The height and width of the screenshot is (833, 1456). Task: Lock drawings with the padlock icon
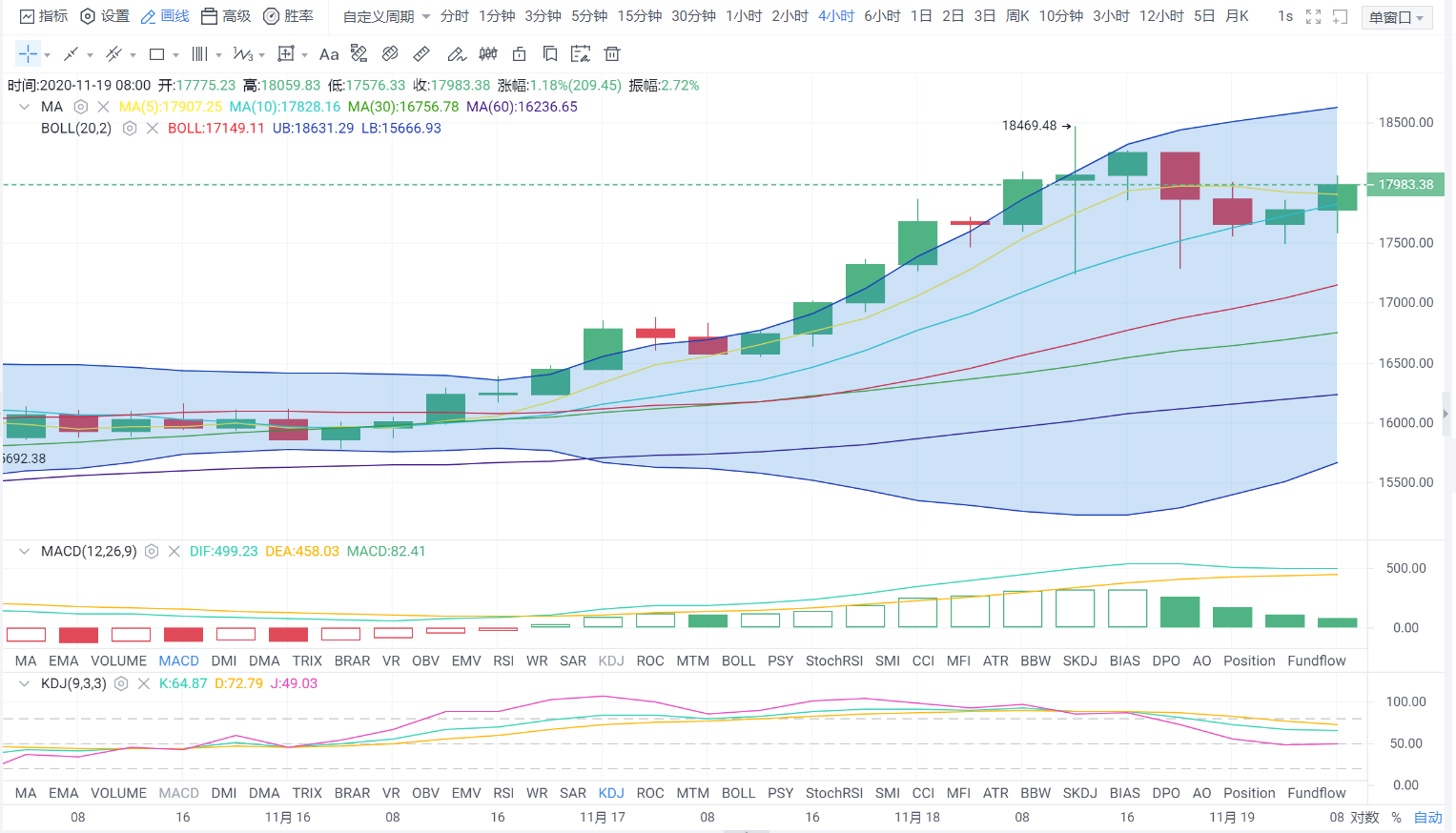[519, 54]
